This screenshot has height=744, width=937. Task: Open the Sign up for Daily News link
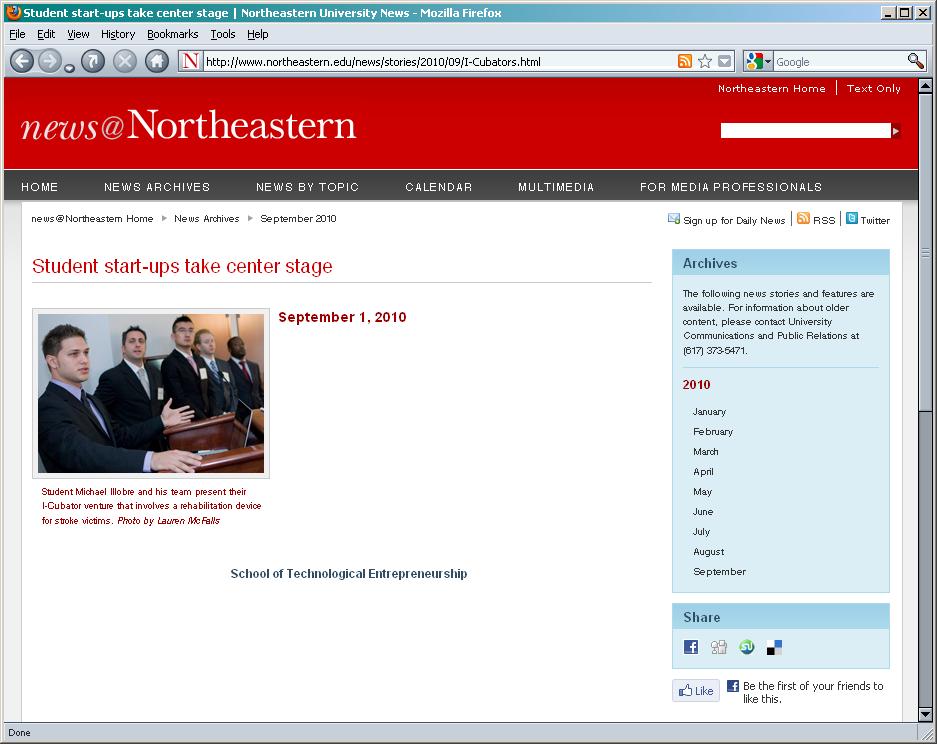coord(733,220)
